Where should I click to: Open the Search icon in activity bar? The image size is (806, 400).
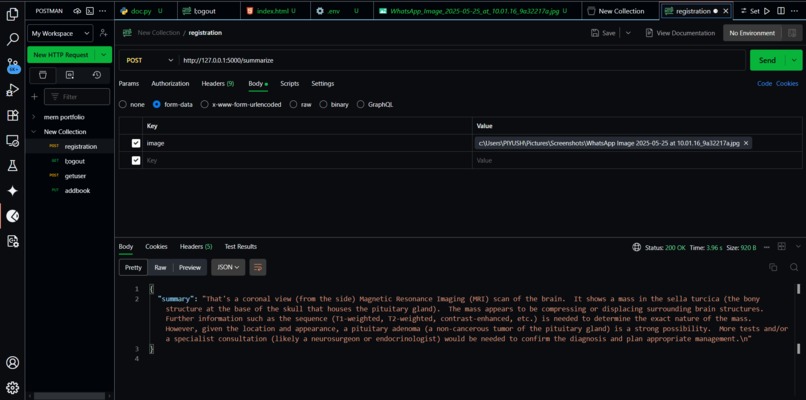click(x=12, y=39)
